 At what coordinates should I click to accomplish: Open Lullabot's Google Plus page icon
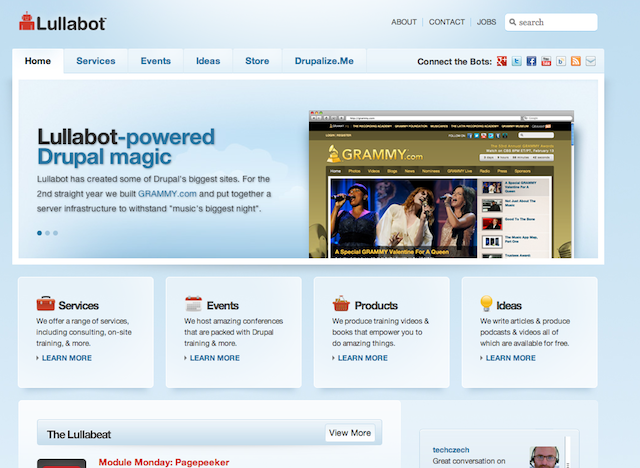(502, 61)
